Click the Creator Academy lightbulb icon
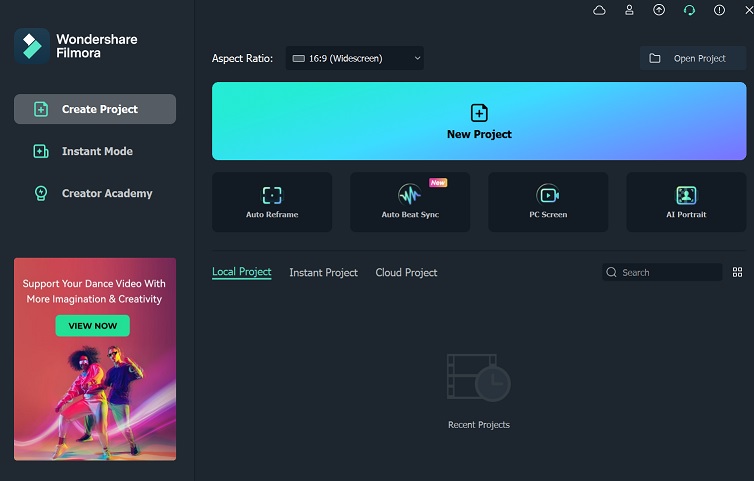 tap(41, 193)
